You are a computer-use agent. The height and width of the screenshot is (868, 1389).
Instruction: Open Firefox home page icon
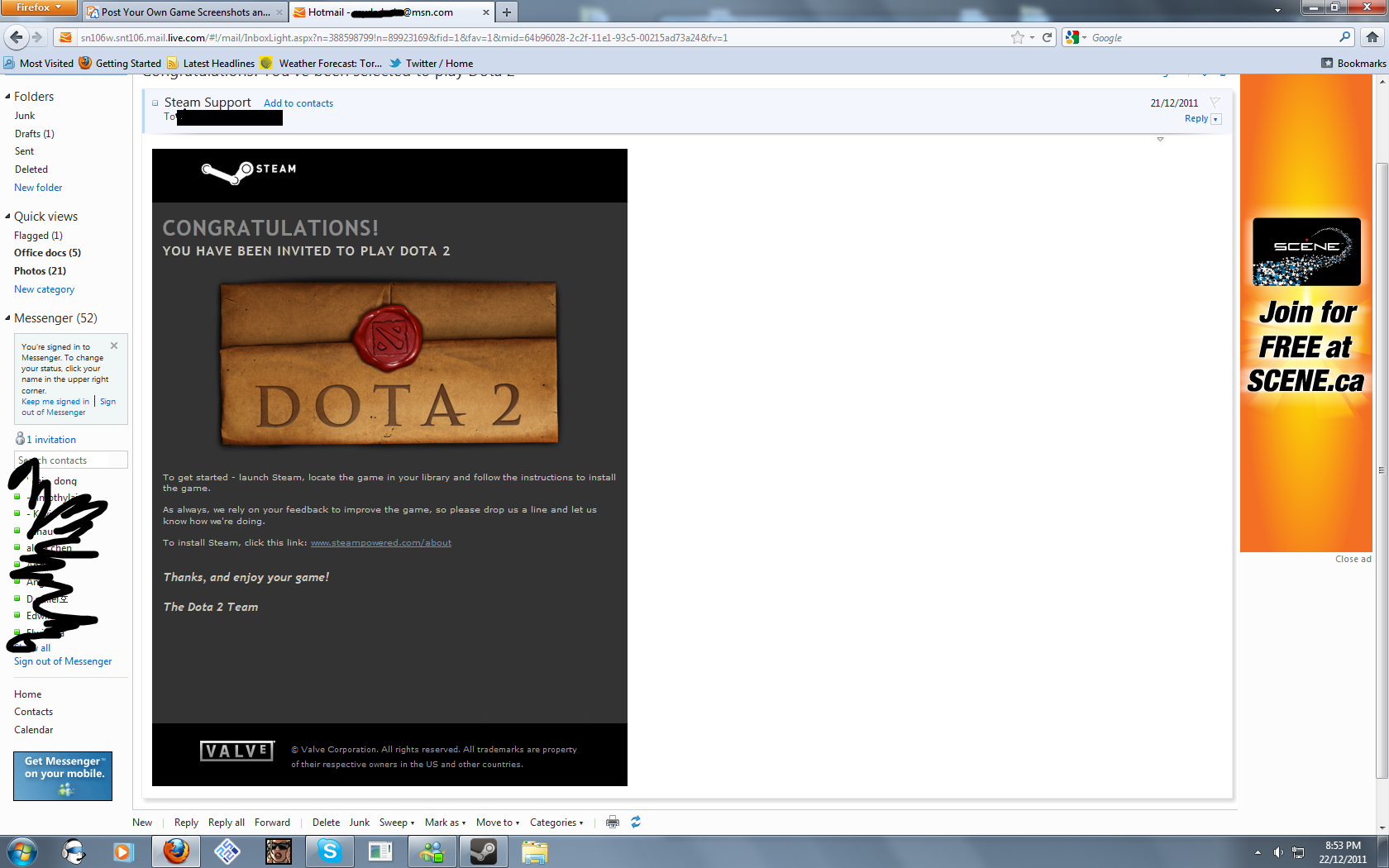click(1372, 37)
